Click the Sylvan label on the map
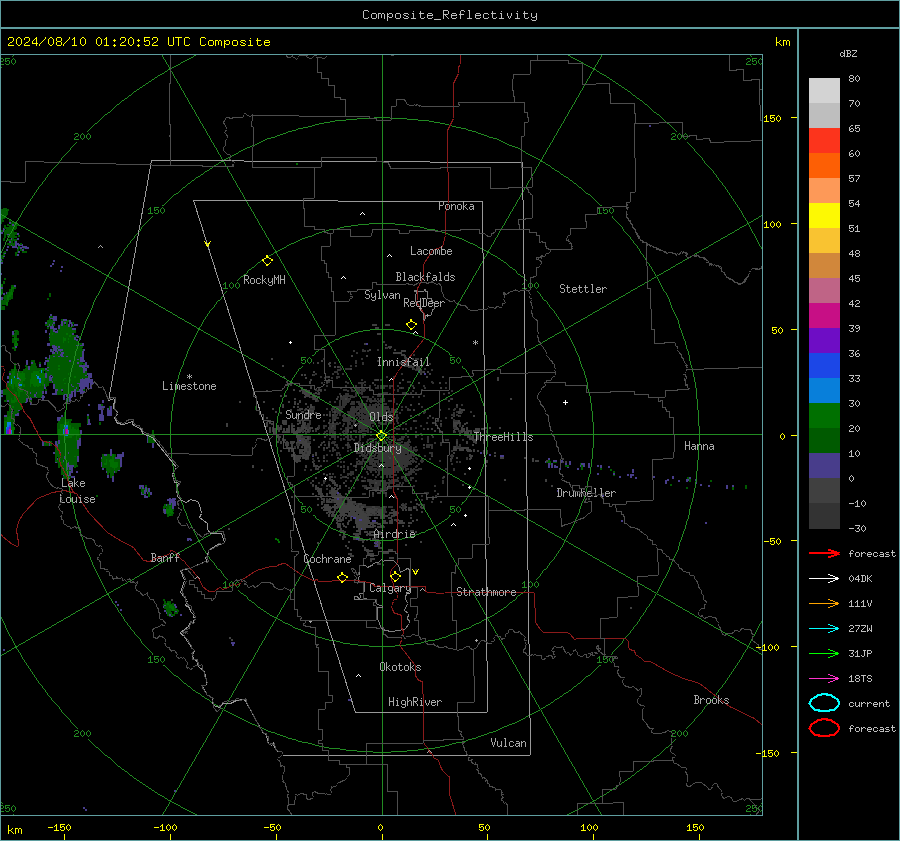The height and width of the screenshot is (841, 900). click(x=382, y=295)
